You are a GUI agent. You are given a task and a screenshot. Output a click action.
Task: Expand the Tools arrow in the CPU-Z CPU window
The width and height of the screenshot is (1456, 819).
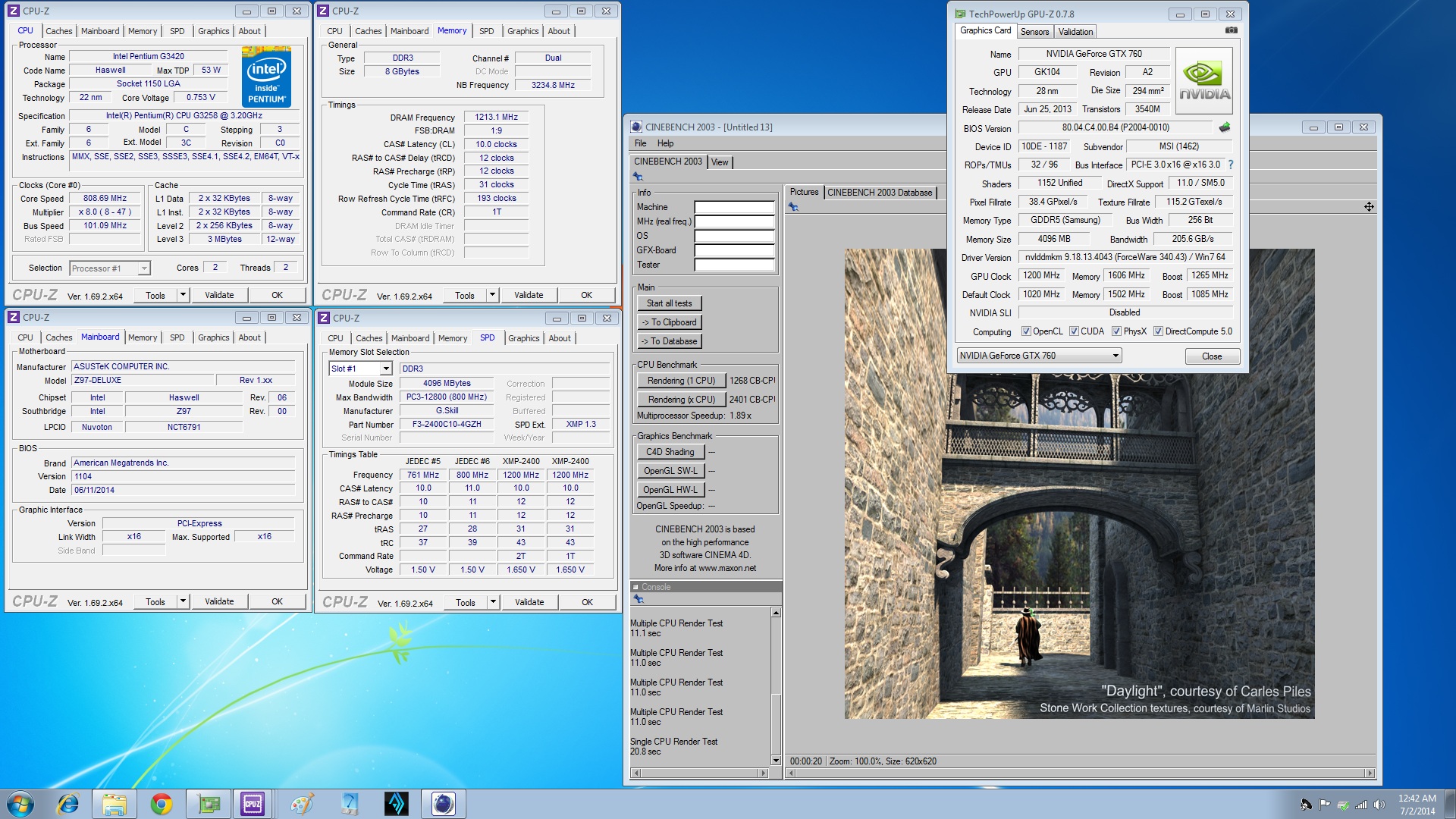[x=183, y=295]
